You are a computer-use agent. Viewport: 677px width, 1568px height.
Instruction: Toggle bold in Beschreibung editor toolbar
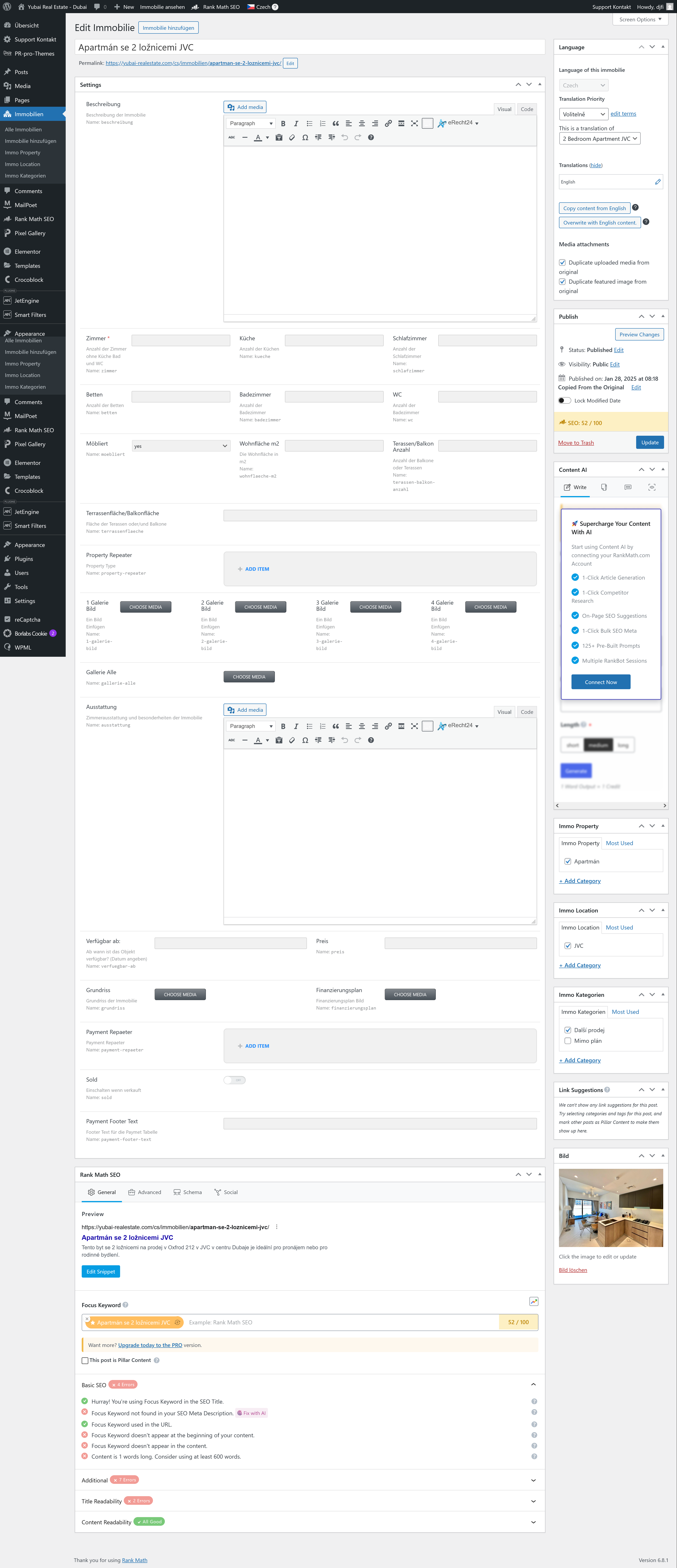pyautogui.click(x=283, y=124)
